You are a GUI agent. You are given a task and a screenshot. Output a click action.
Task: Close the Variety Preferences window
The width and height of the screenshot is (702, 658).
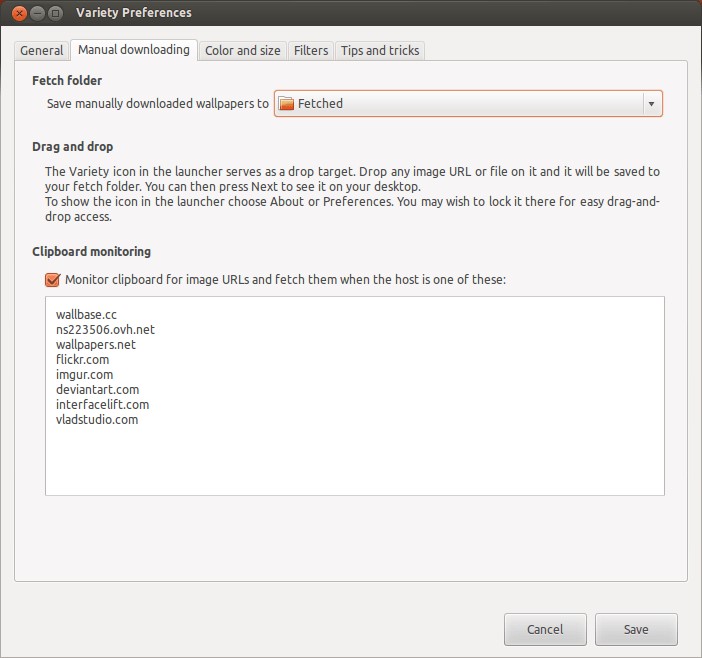[x=19, y=13]
